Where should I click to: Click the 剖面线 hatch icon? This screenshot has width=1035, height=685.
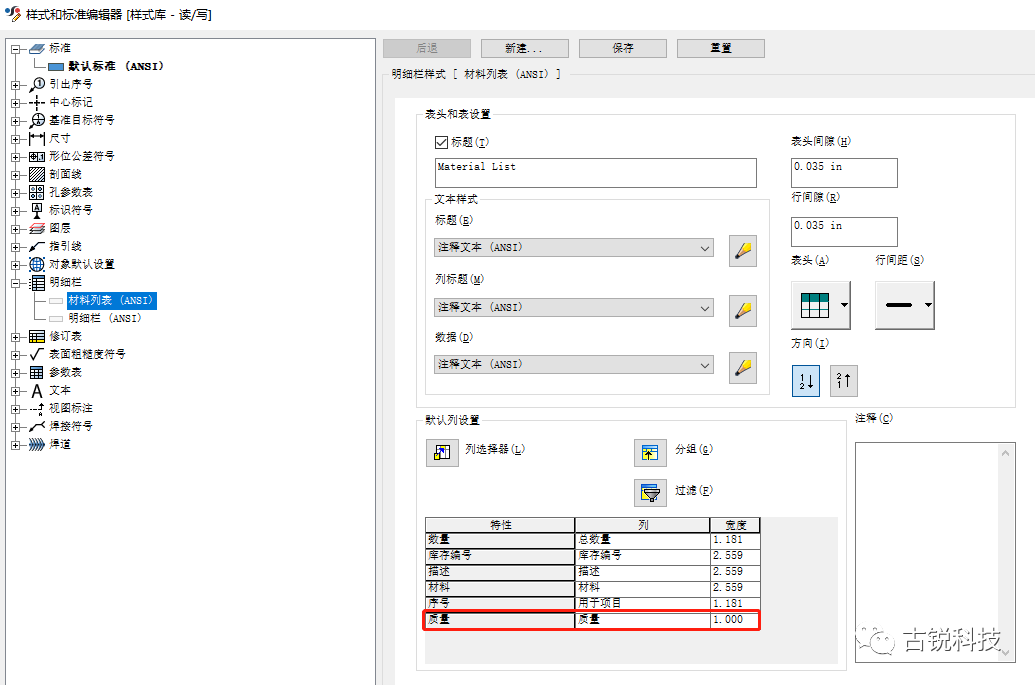37,174
